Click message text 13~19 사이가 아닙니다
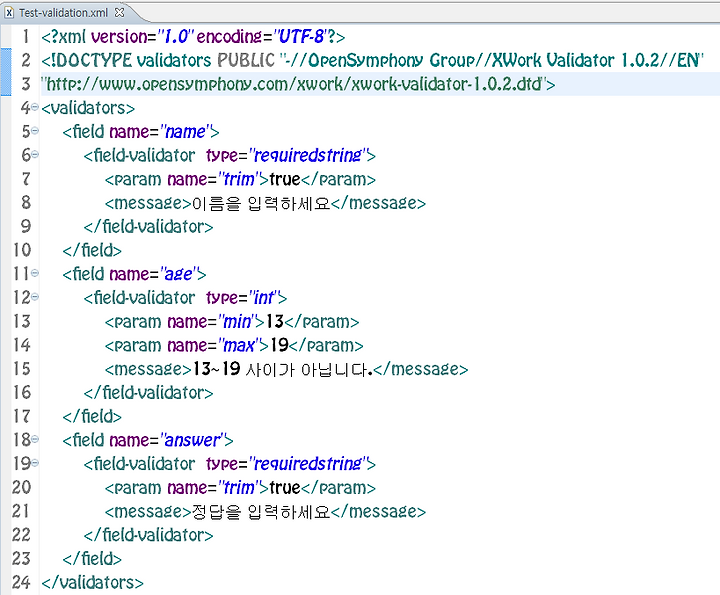 pyautogui.click(x=282, y=369)
